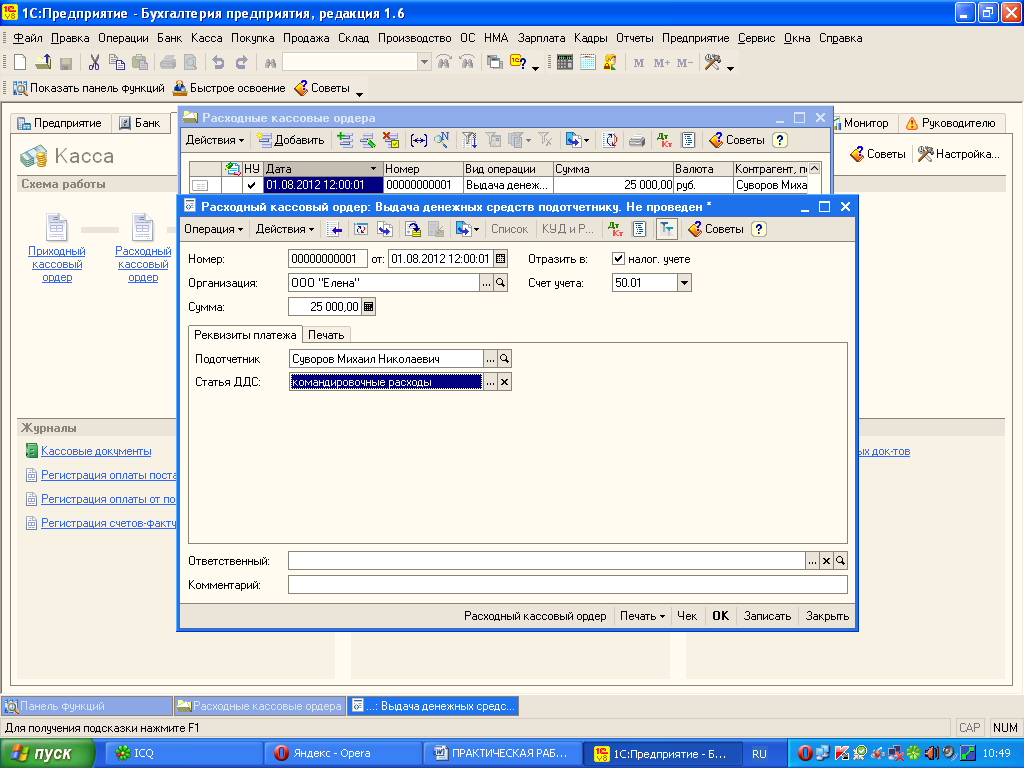1024x768 pixels.
Task: Click the fill-and-post icon in order form toolbar
Action: (x=413, y=229)
